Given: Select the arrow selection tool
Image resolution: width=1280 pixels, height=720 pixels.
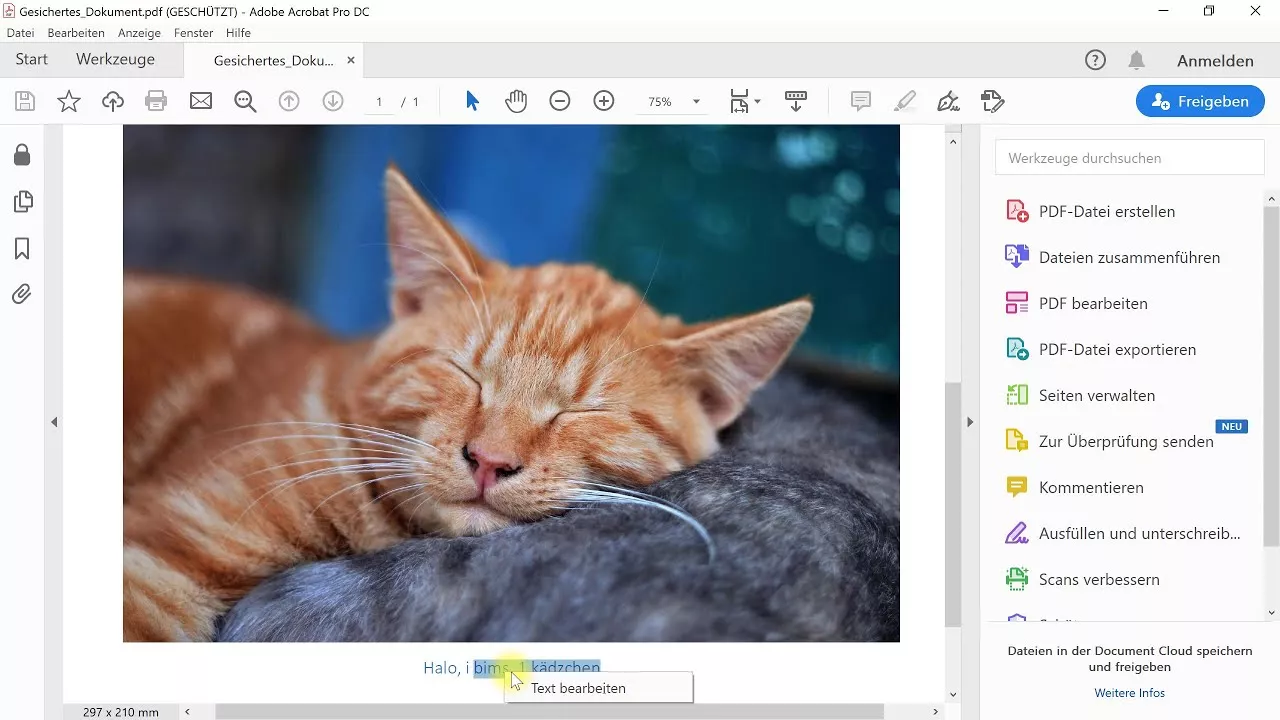Looking at the screenshot, I should [472, 101].
